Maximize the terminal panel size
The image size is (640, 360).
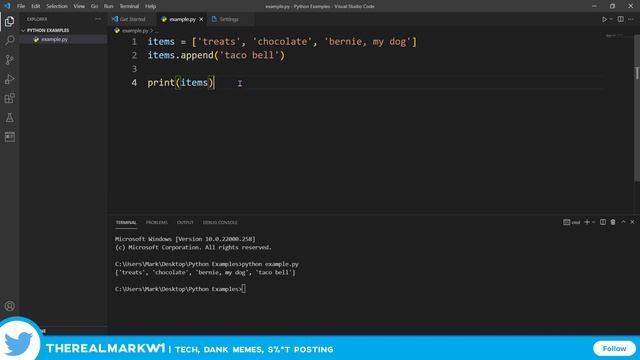pos(623,222)
